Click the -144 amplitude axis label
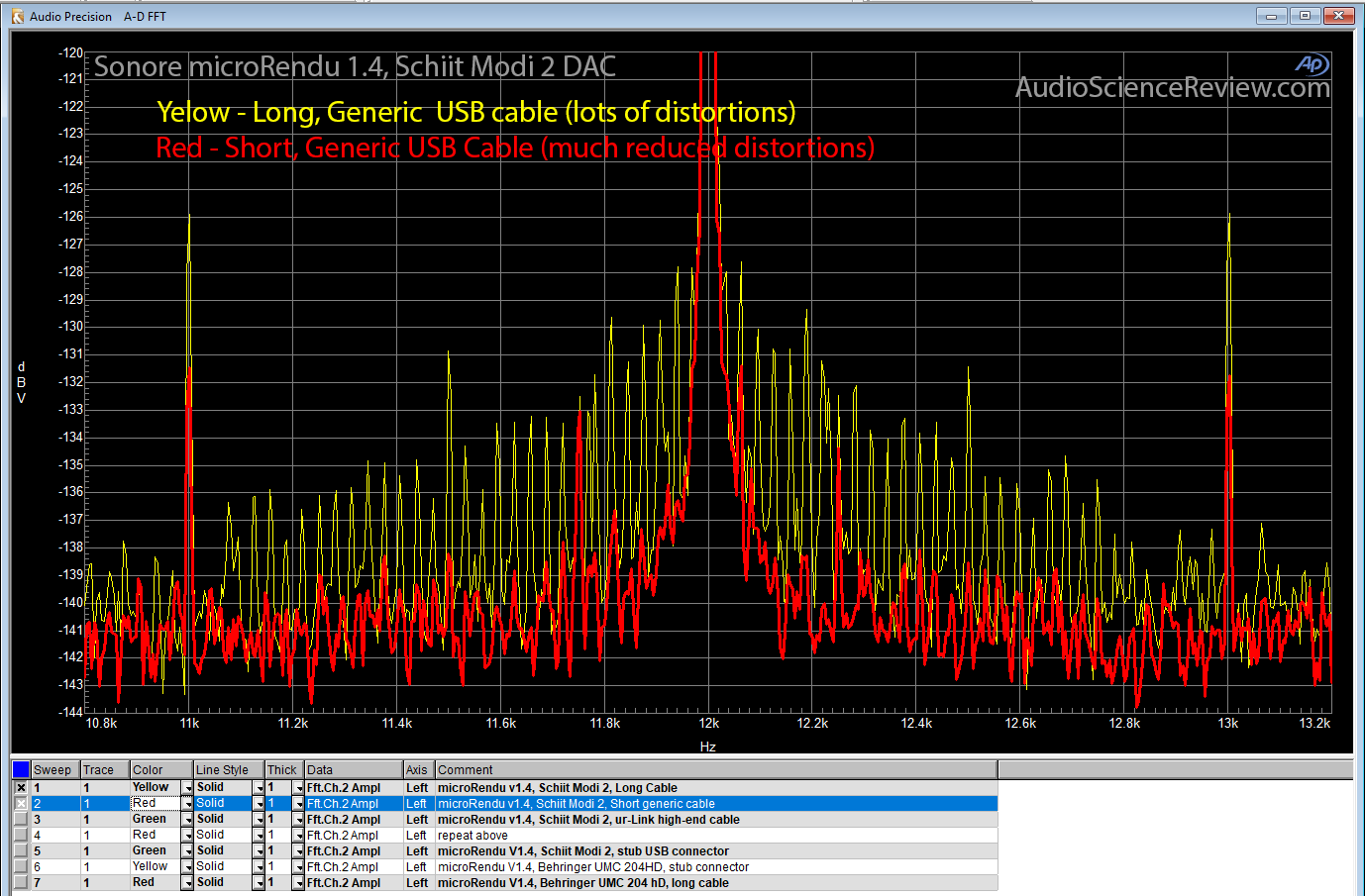 point(70,712)
